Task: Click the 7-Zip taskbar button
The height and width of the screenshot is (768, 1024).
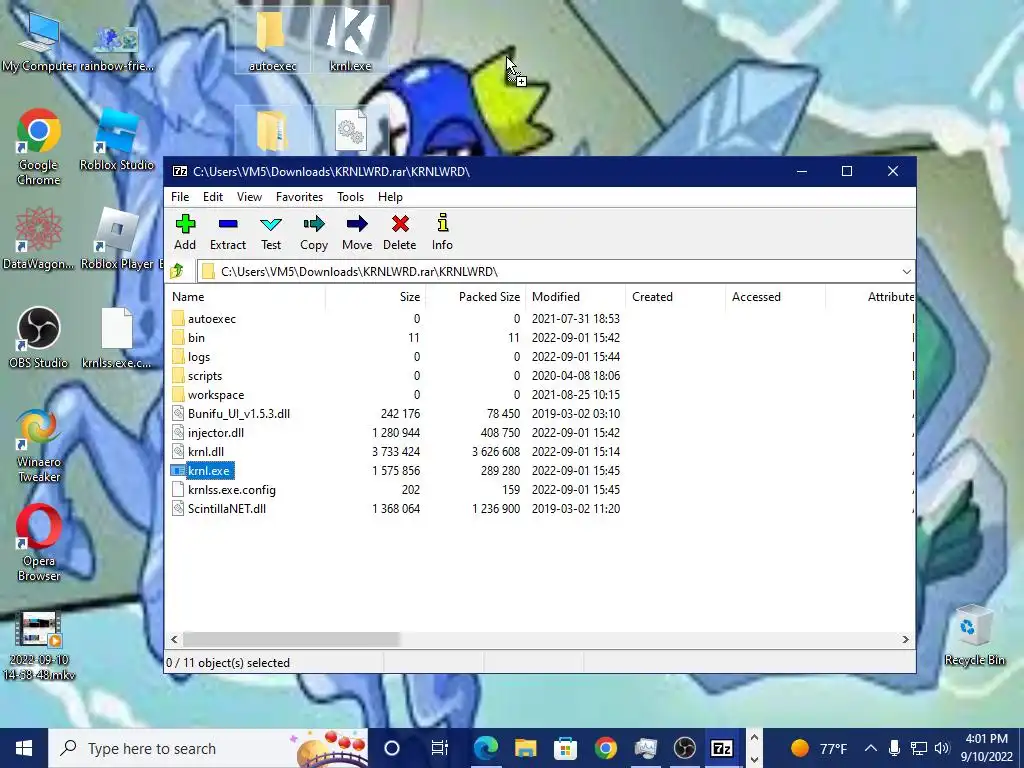Action: [722, 748]
